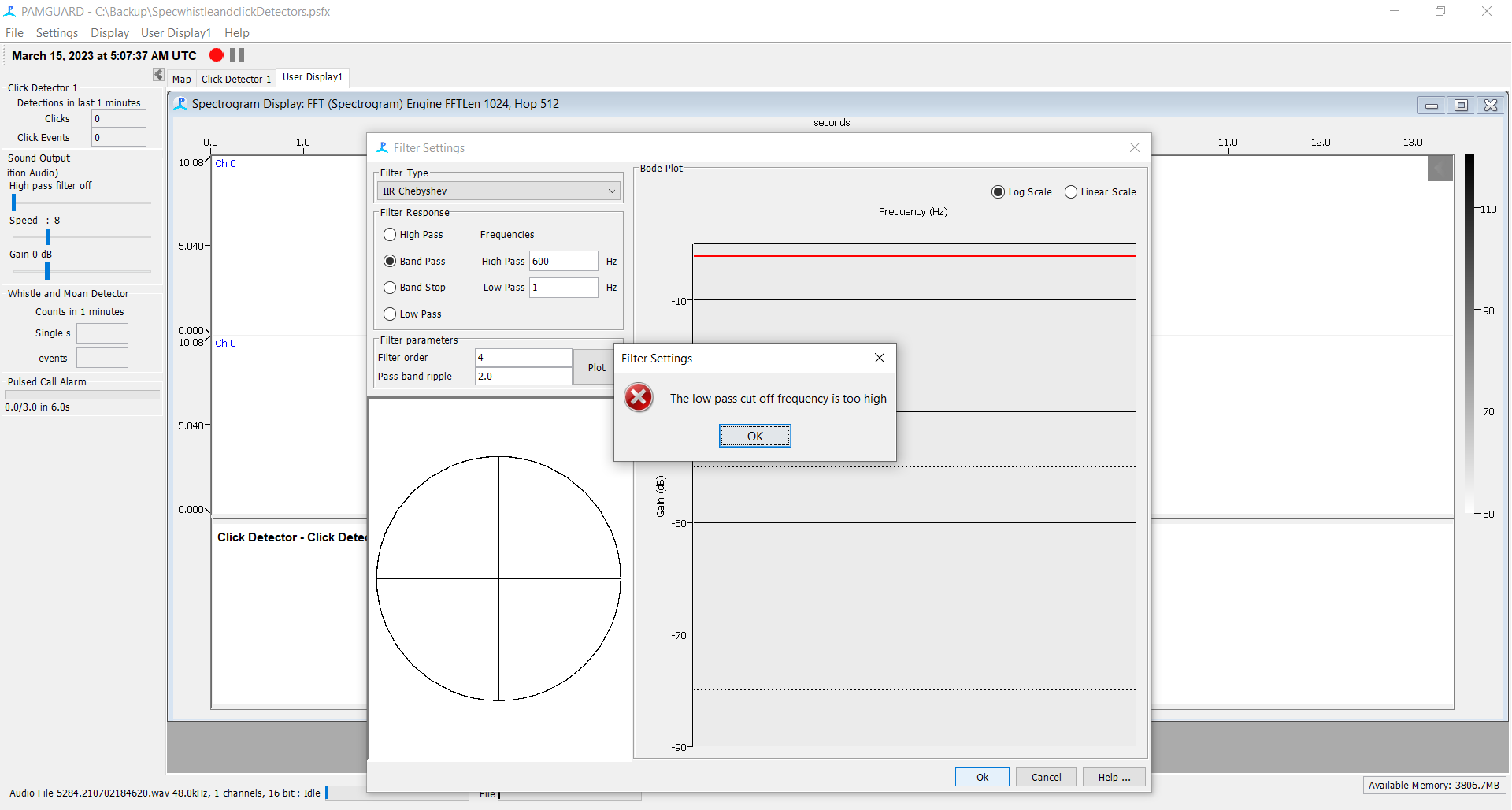Click the 'Click Detector - Click Dete' panel title
The width and height of the screenshot is (1512, 810).
292,537
